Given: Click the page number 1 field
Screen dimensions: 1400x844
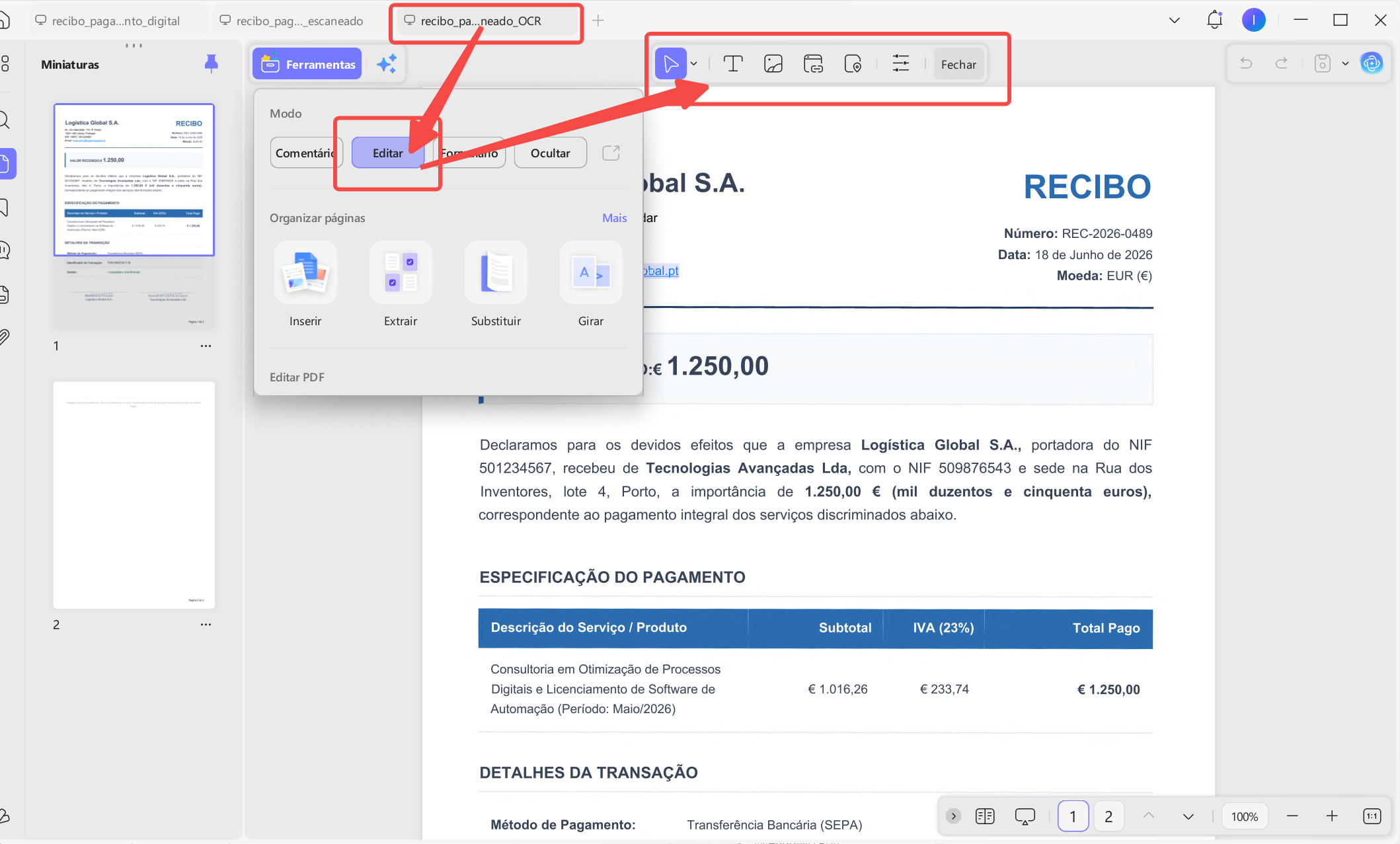Looking at the screenshot, I should (x=1073, y=816).
